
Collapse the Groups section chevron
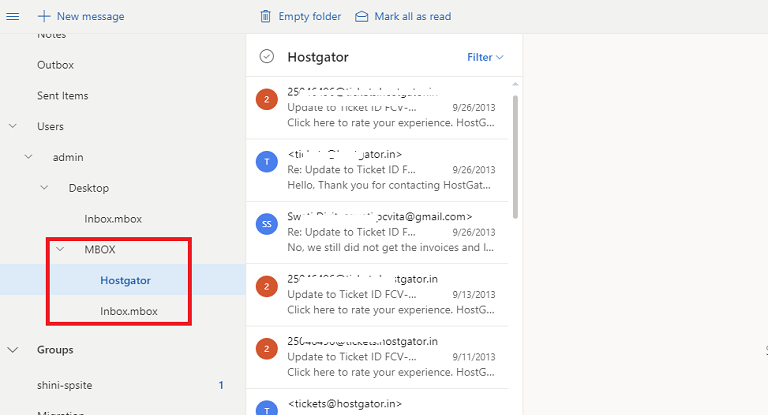pyautogui.click(x=13, y=350)
